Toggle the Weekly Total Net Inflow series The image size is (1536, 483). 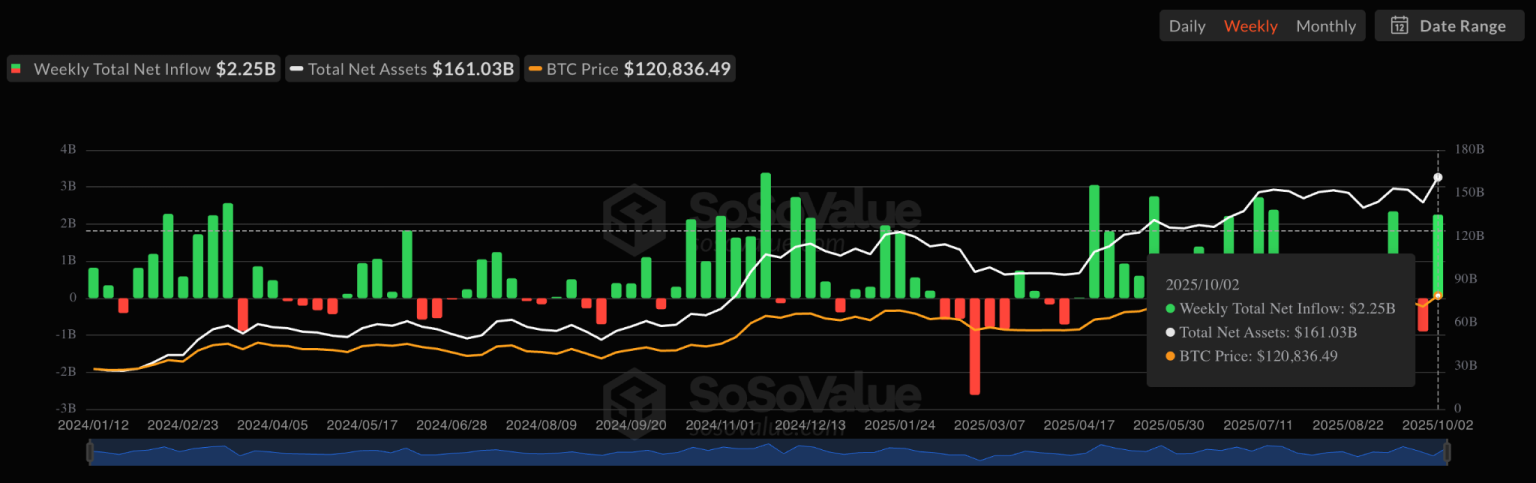pyautogui.click(x=142, y=70)
